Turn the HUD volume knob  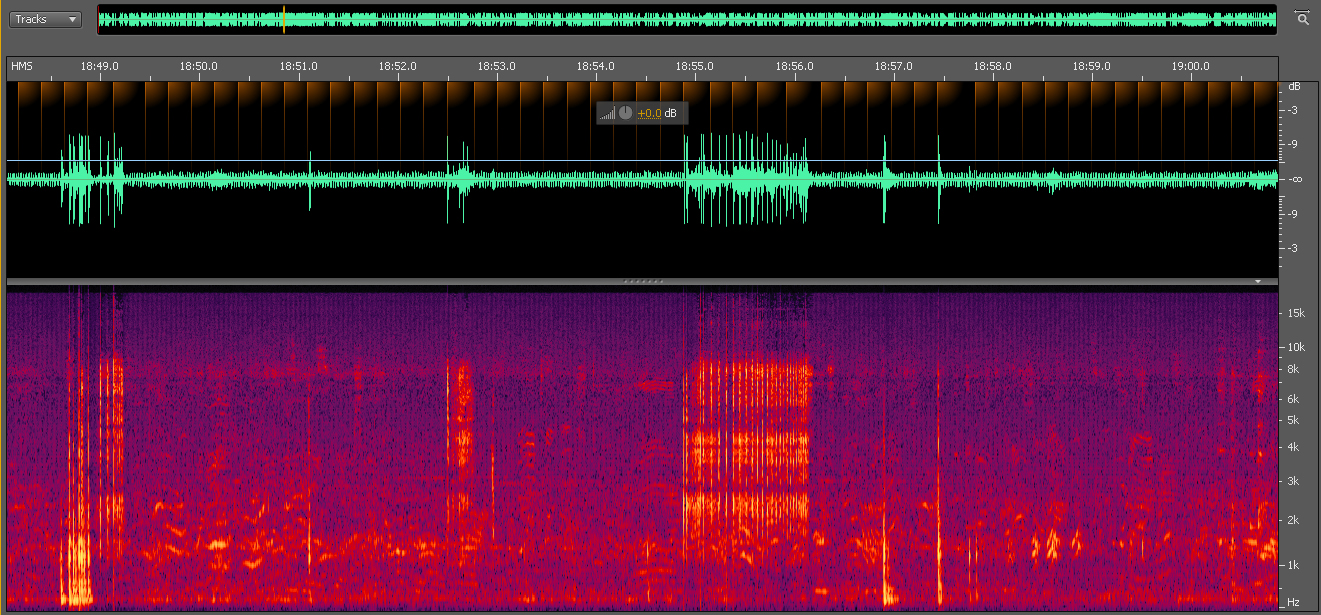click(625, 113)
